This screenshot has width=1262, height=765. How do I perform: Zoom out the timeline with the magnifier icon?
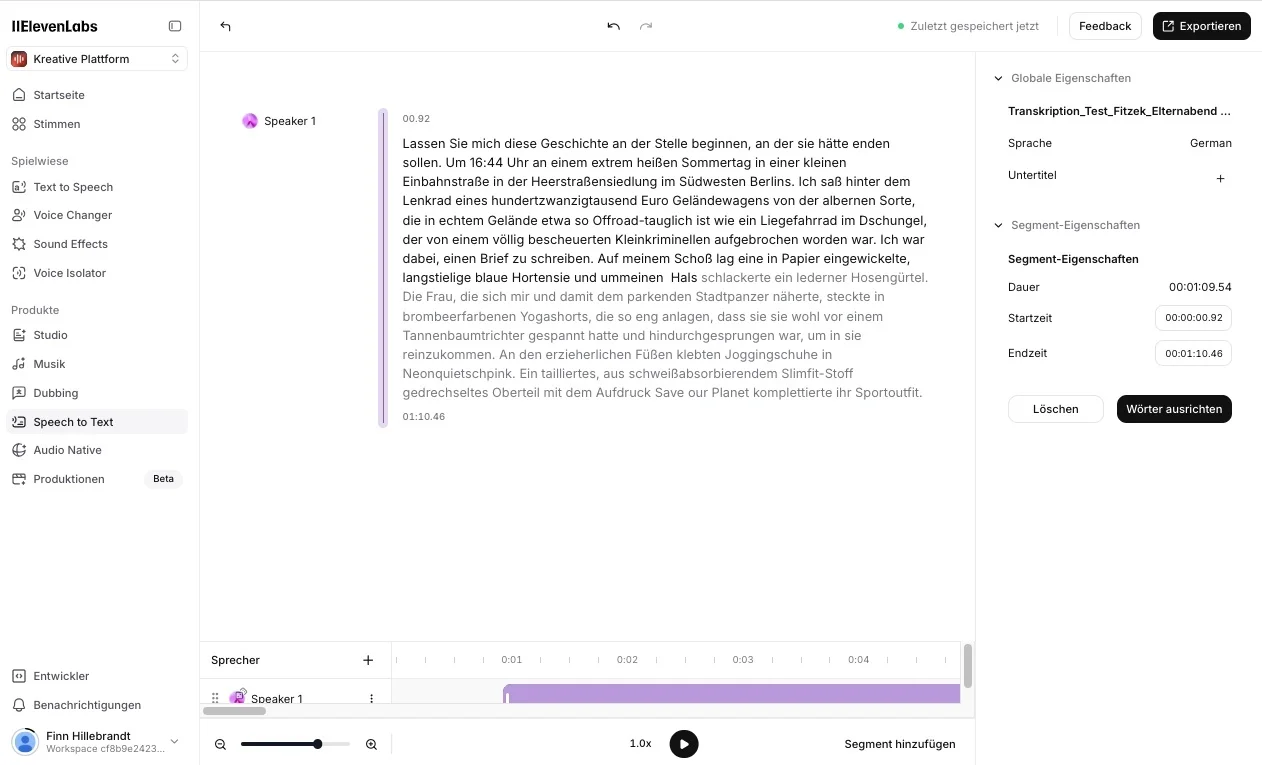click(220, 744)
